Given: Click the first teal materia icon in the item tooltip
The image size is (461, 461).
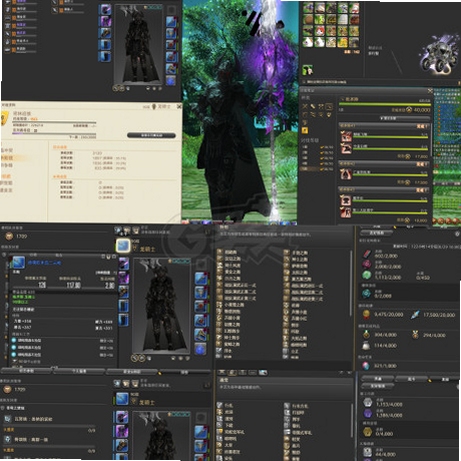Looking at the screenshot, I should click(14, 340).
